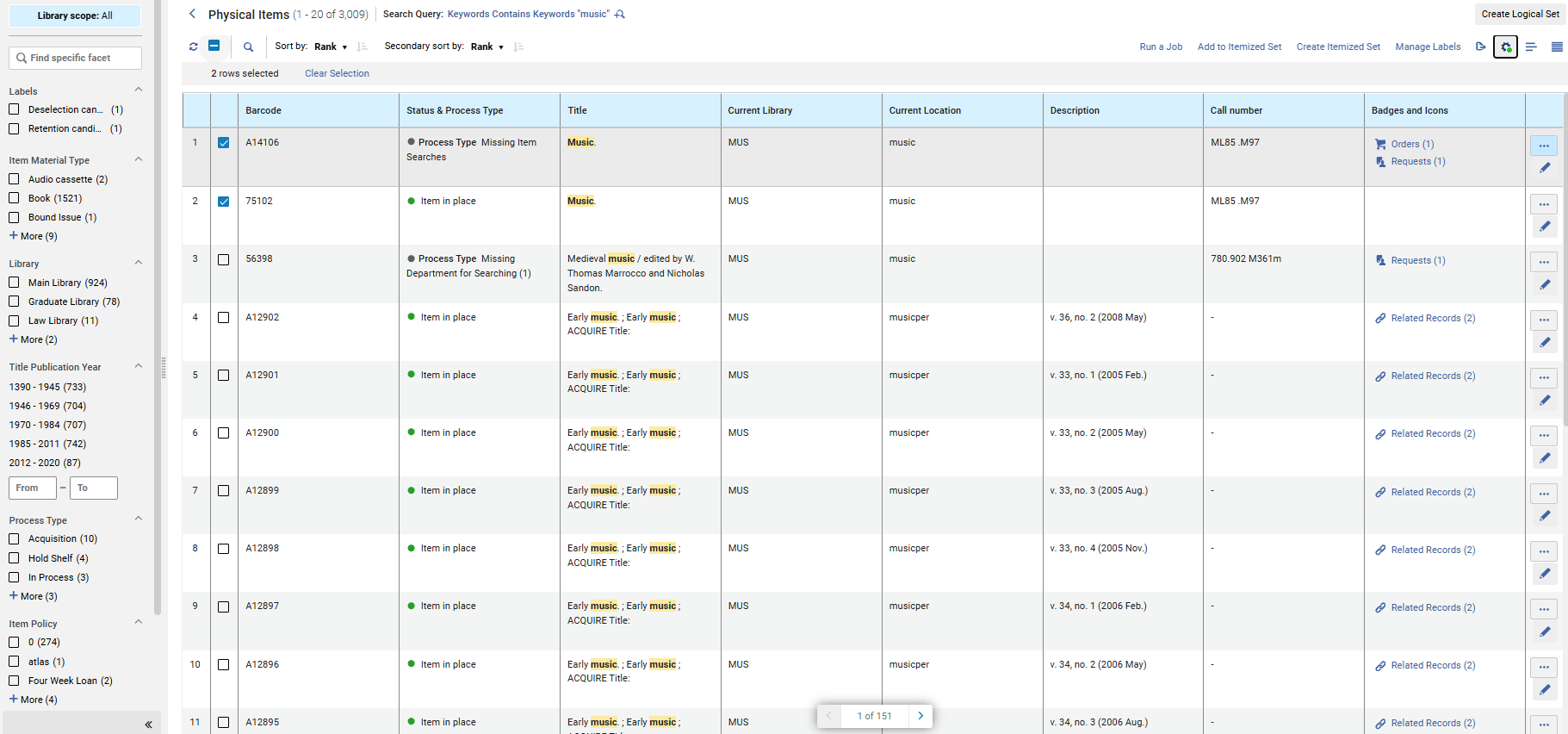Edit item with barcode 75102
The image size is (1568, 734).
coord(1545,227)
